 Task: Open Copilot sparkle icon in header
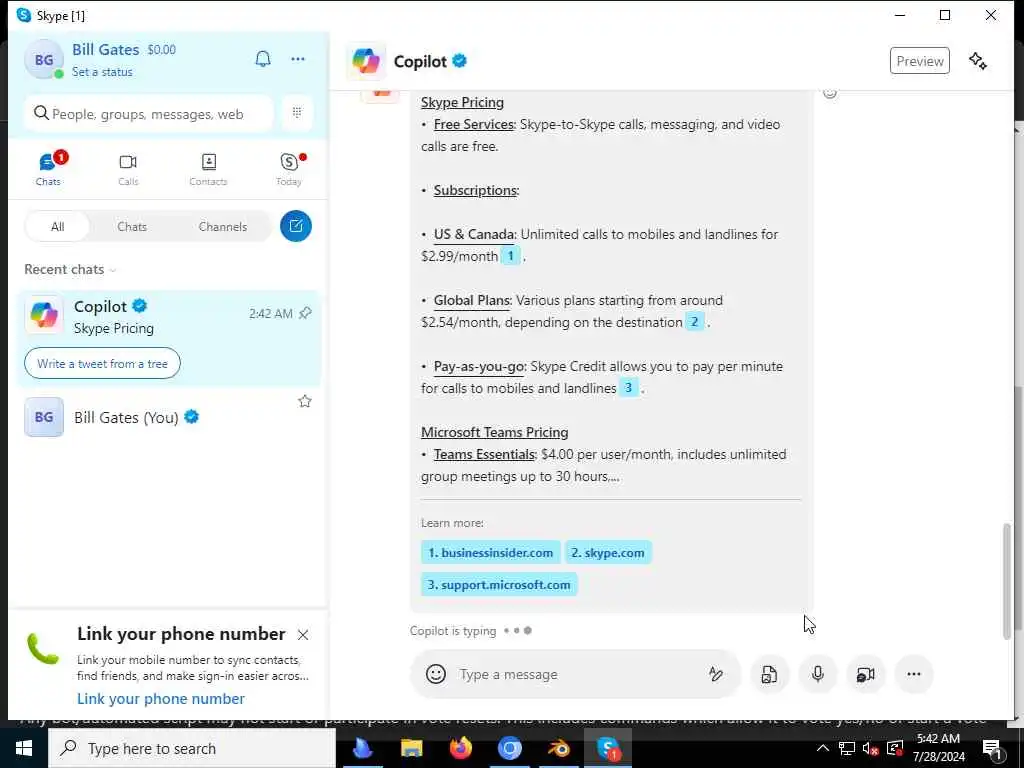click(978, 61)
